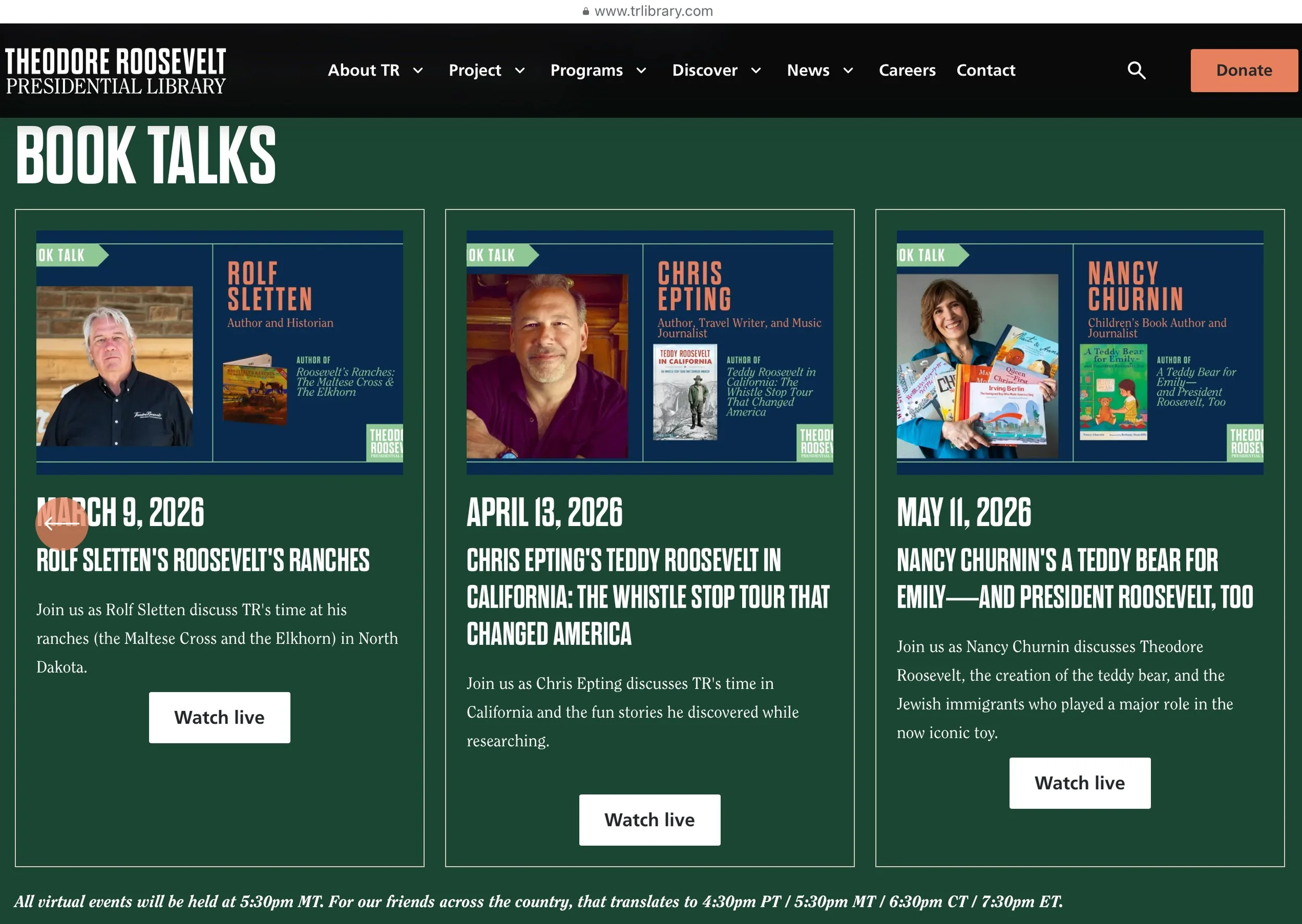Watch live for Nancy Churnin talk
Image resolution: width=1302 pixels, height=924 pixels.
click(x=1079, y=782)
